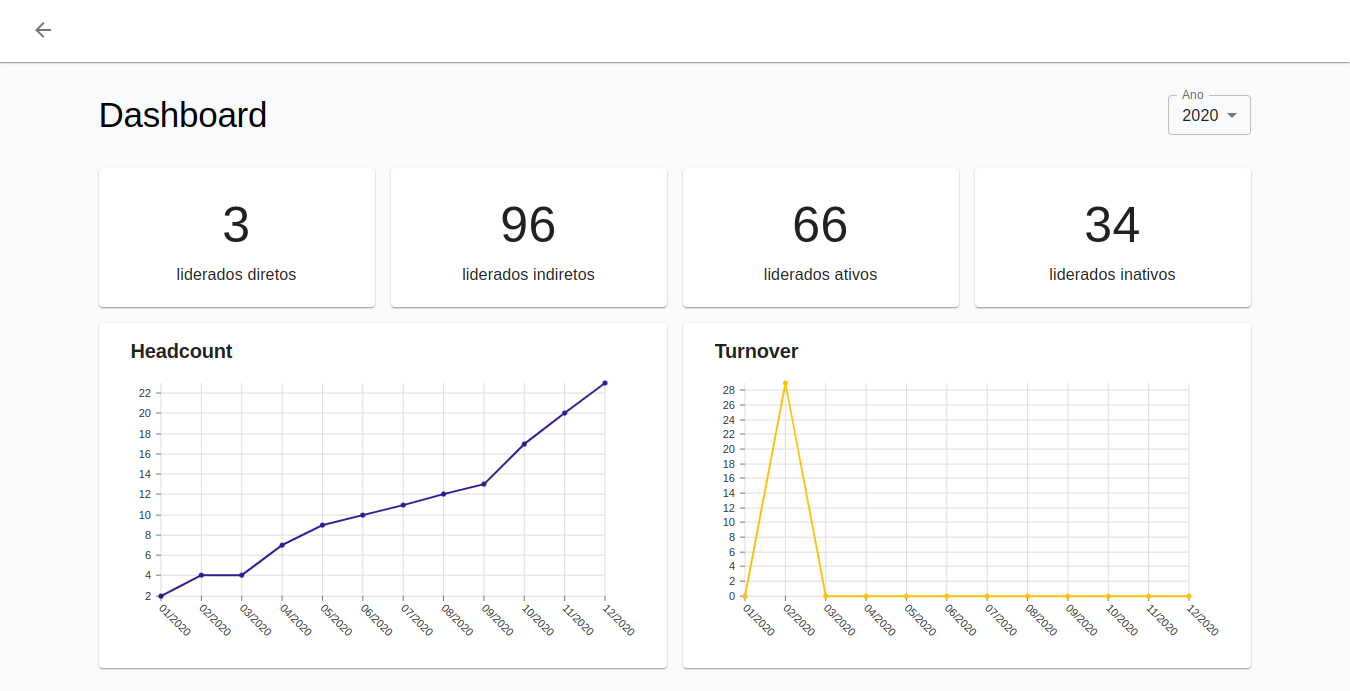Click Turnover data point for 12/2020

(x=1189, y=596)
